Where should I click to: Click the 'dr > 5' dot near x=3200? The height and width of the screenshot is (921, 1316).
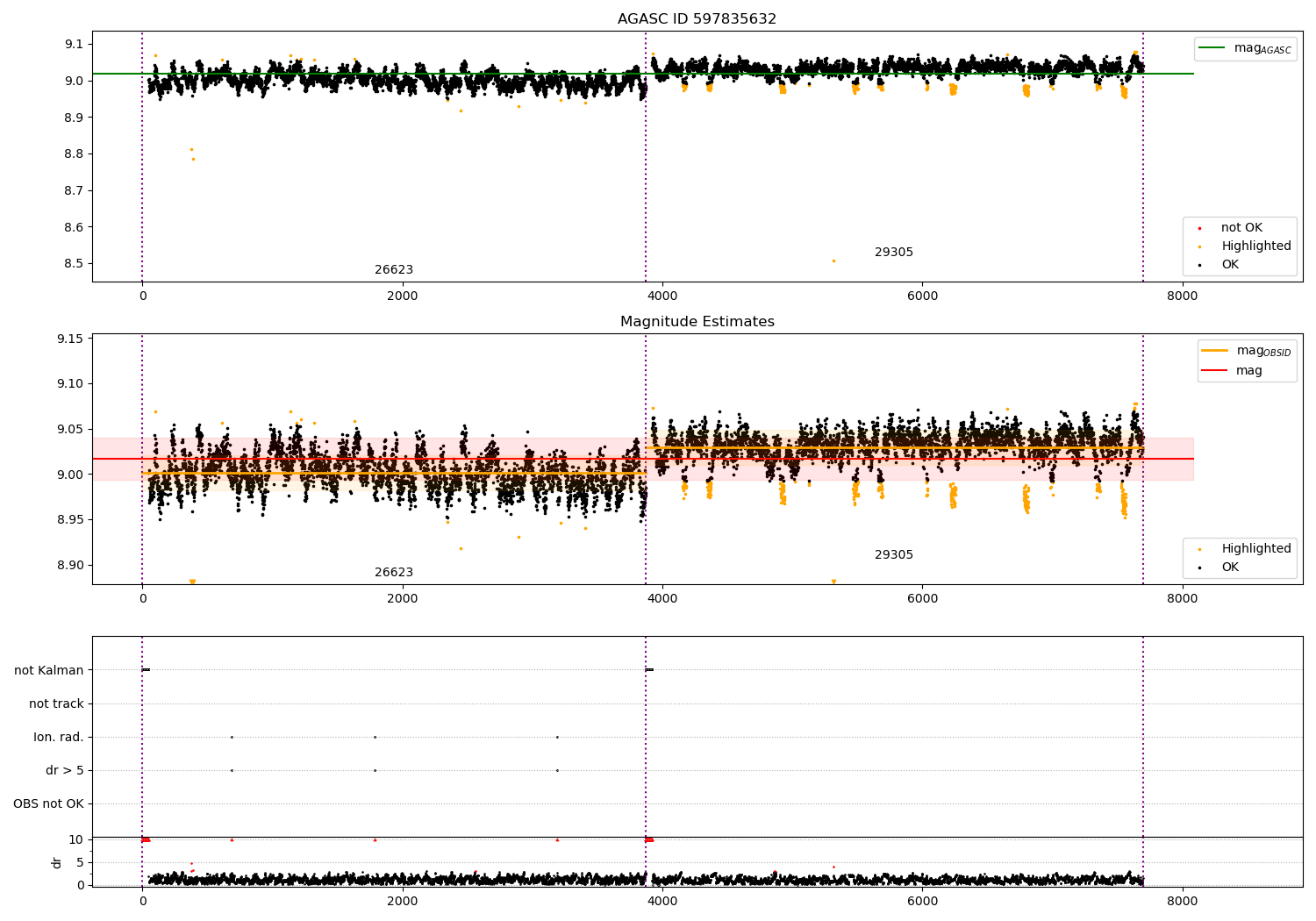[x=557, y=770]
